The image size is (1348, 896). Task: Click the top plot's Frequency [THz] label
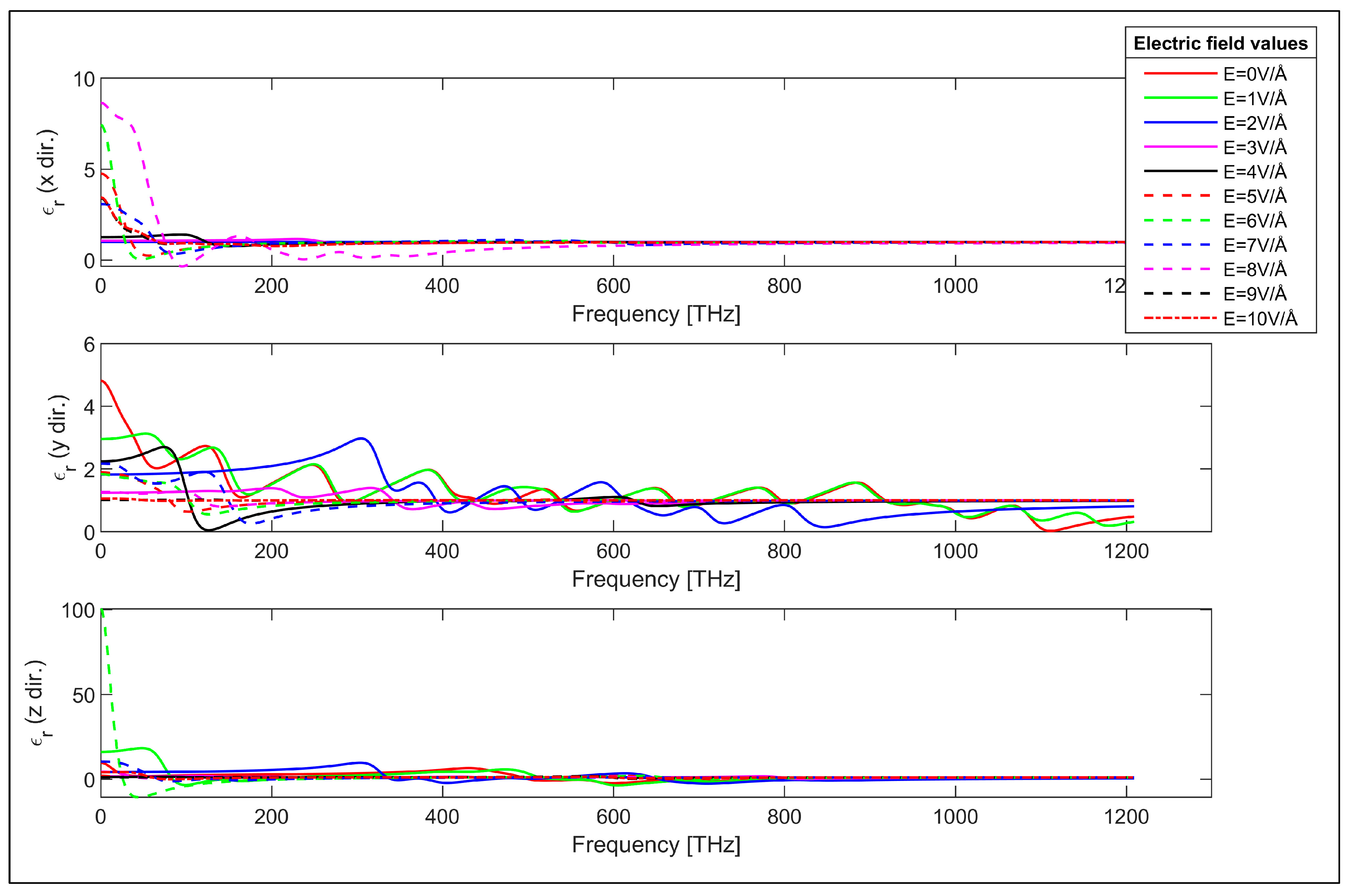(x=656, y=314)
